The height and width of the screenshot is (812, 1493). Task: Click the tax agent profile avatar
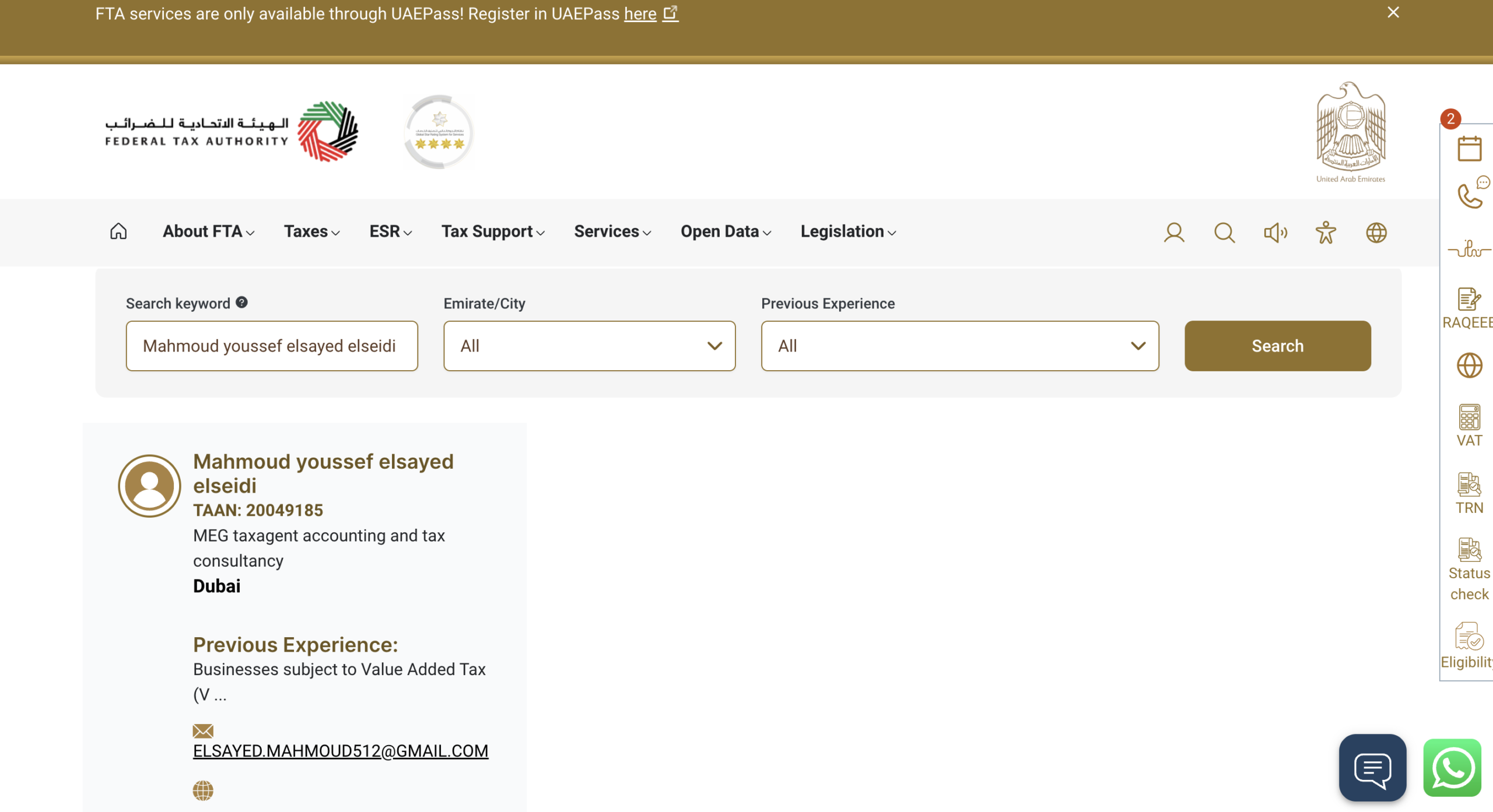pyautogui.click(x=150, y=486)
